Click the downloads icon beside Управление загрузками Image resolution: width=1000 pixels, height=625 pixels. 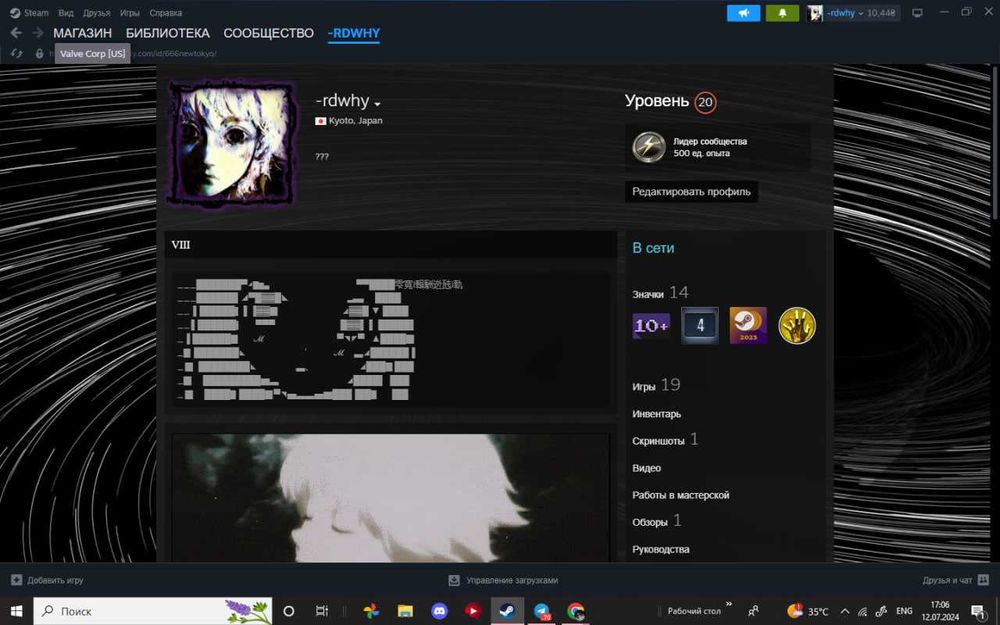click(x=454, y=580)
